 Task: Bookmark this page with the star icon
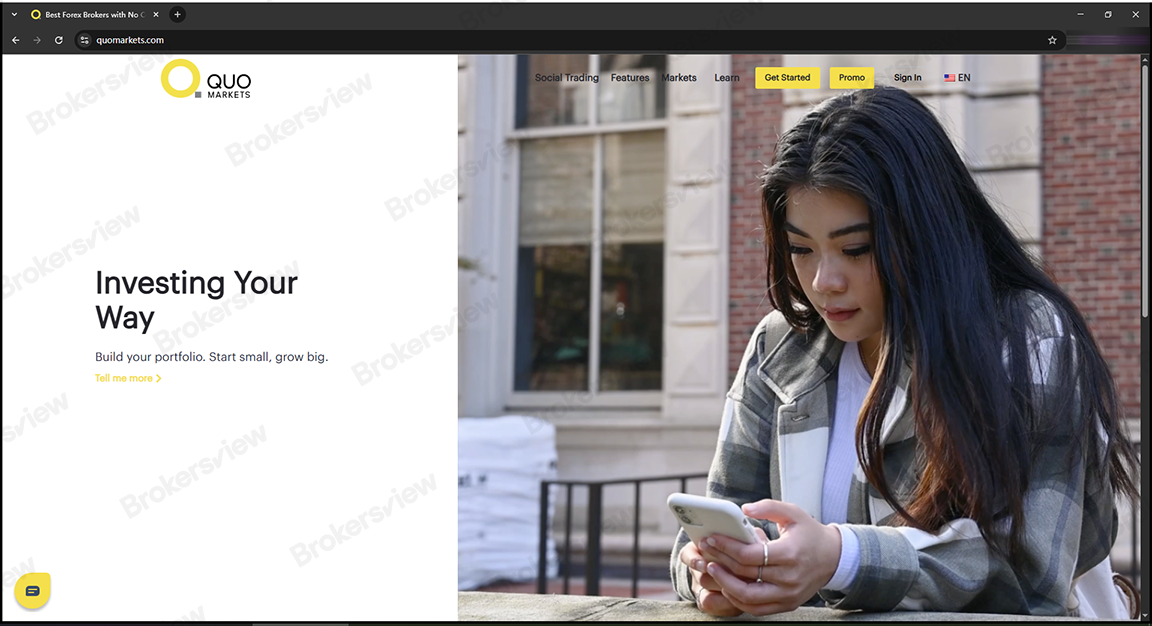[x=1052, y=40]
